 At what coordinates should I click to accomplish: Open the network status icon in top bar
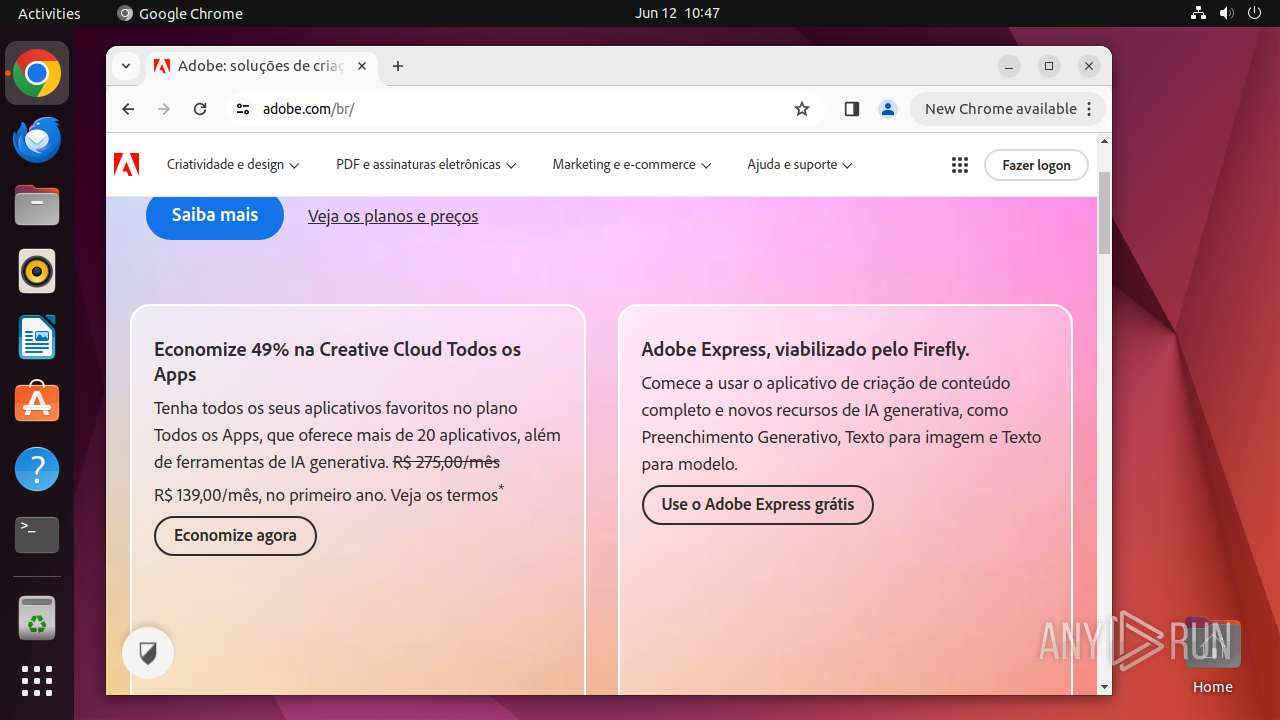click(1198, 13)
